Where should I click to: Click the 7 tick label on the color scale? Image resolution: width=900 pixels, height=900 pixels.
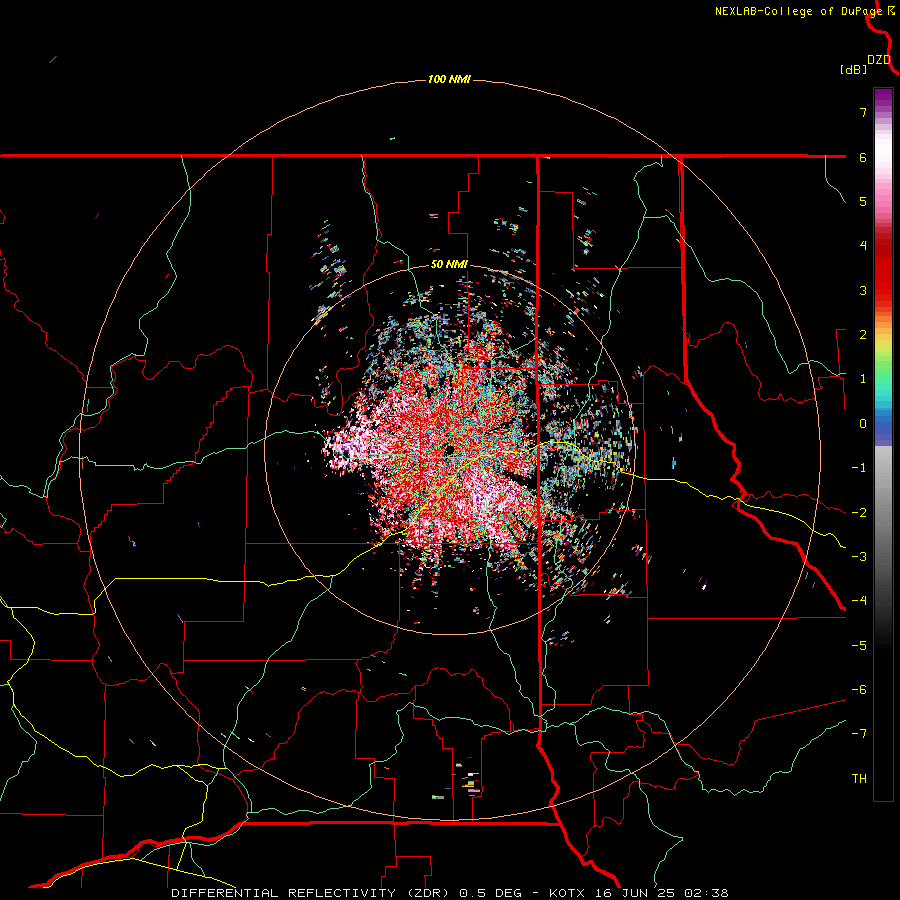[863, 112]
